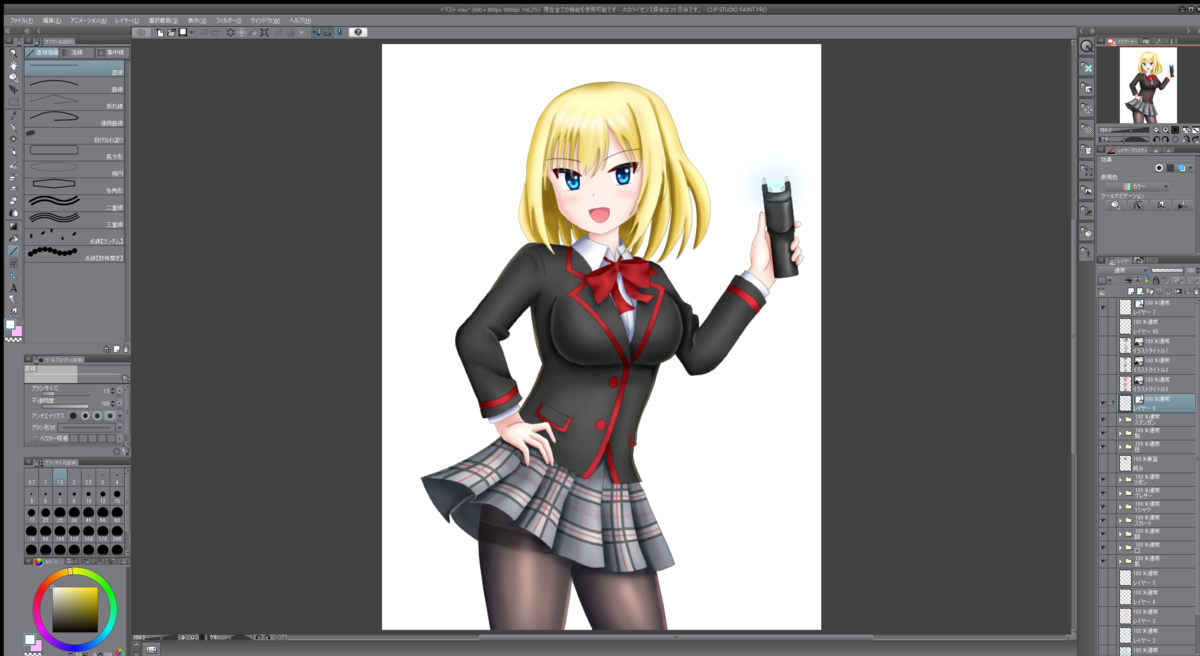Expand the ブレザー layer folder
The width and height of the screenshot is (1200, 656).
1120,493
